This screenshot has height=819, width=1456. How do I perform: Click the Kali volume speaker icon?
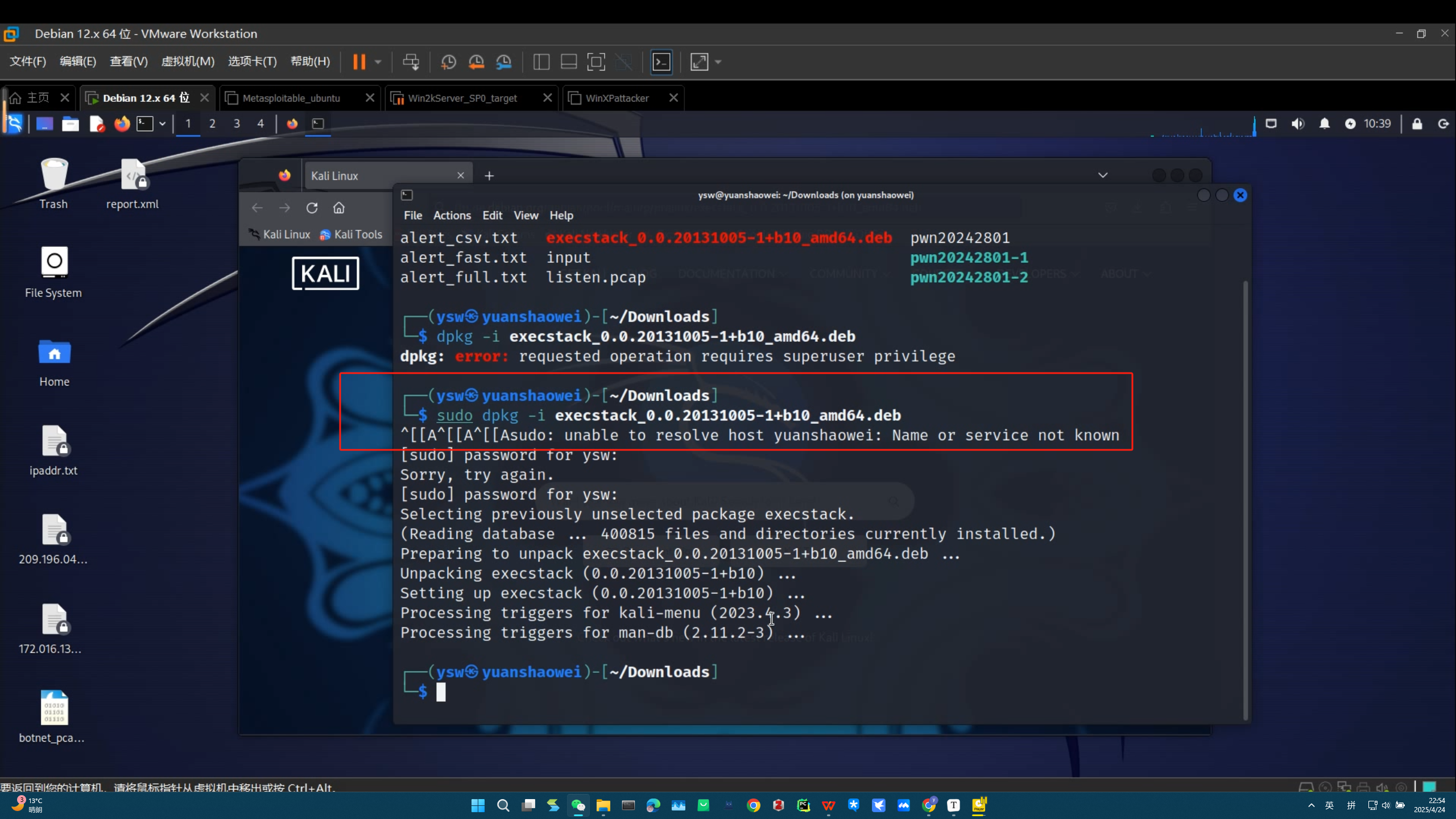(x=1297, y=123)
